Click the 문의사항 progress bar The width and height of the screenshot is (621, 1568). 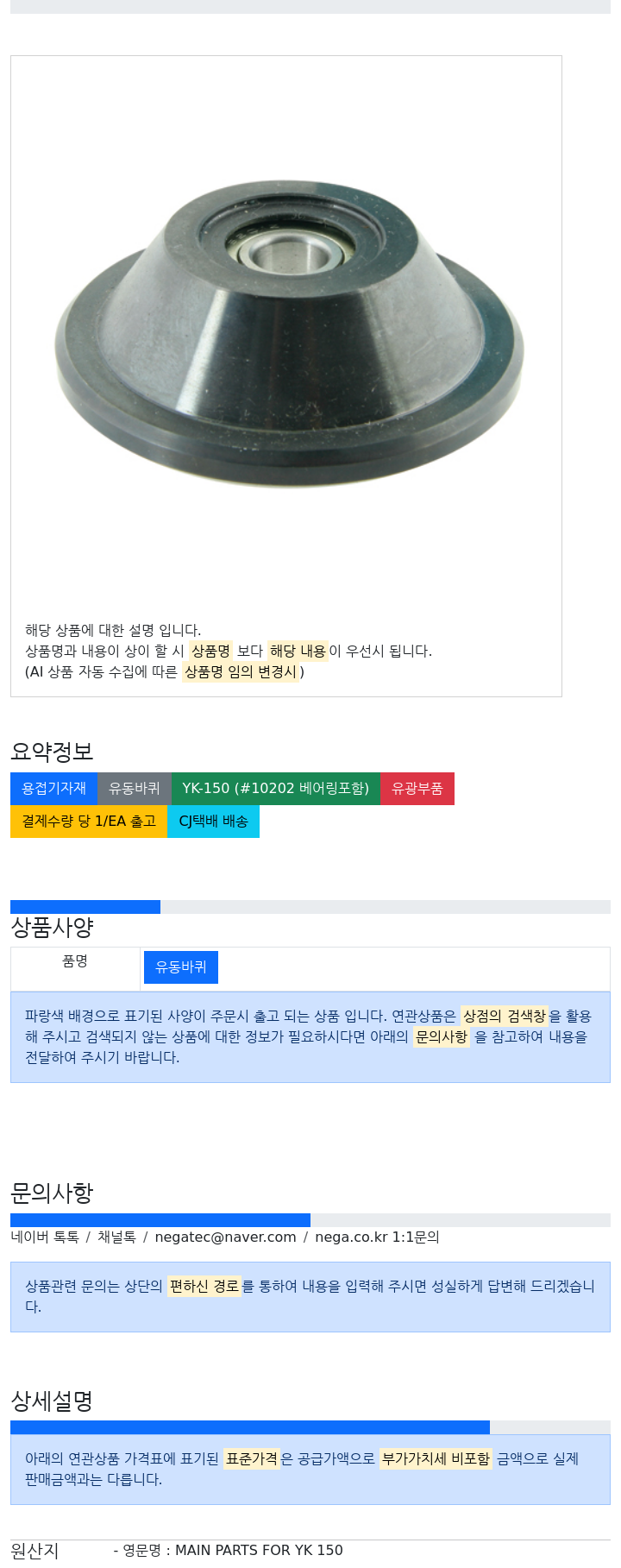pos(310,1220)
